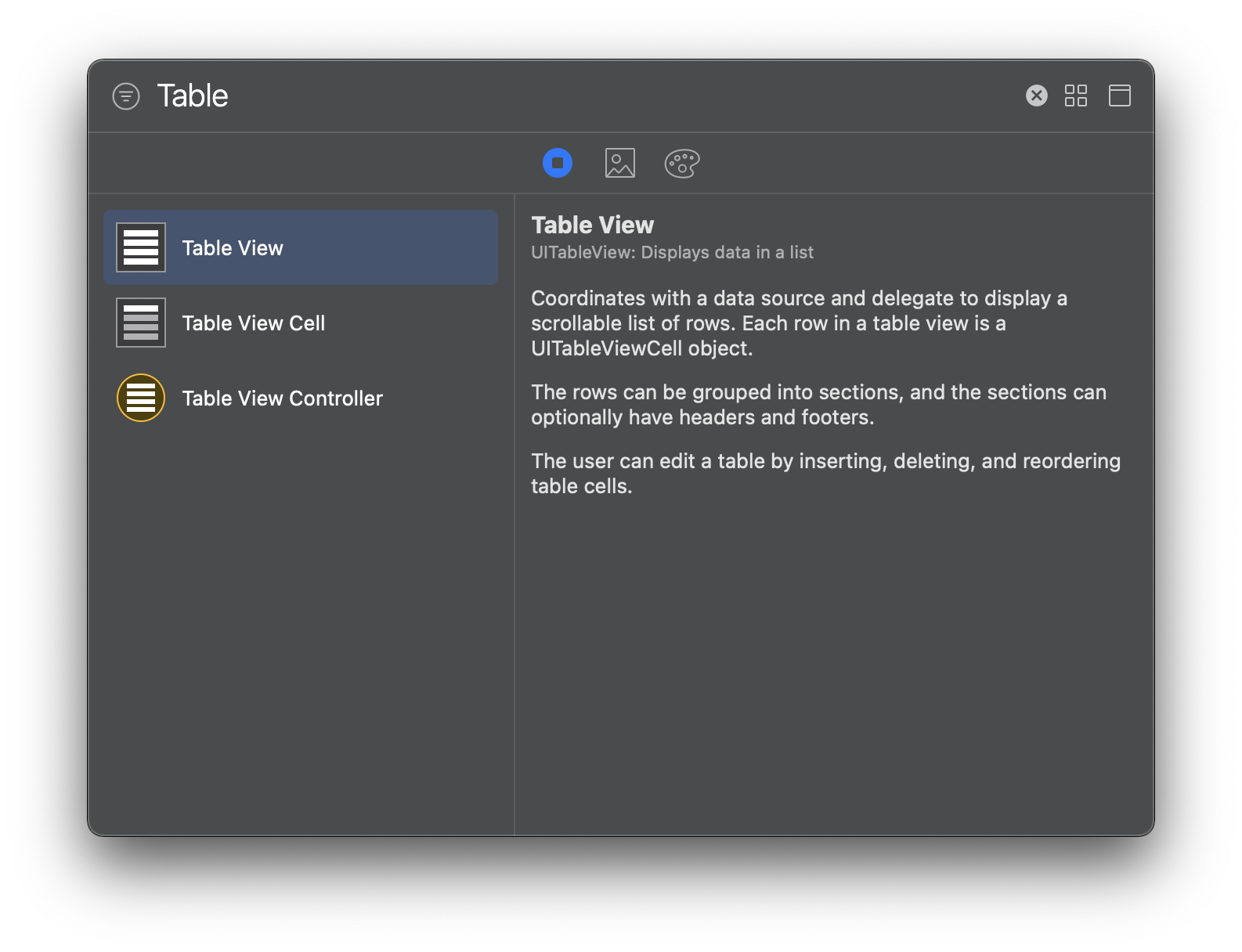Image resolution: width=1242 pixels, height=952 pixels.
Task: Clear the Table search text
Action: pos(1036,96)
